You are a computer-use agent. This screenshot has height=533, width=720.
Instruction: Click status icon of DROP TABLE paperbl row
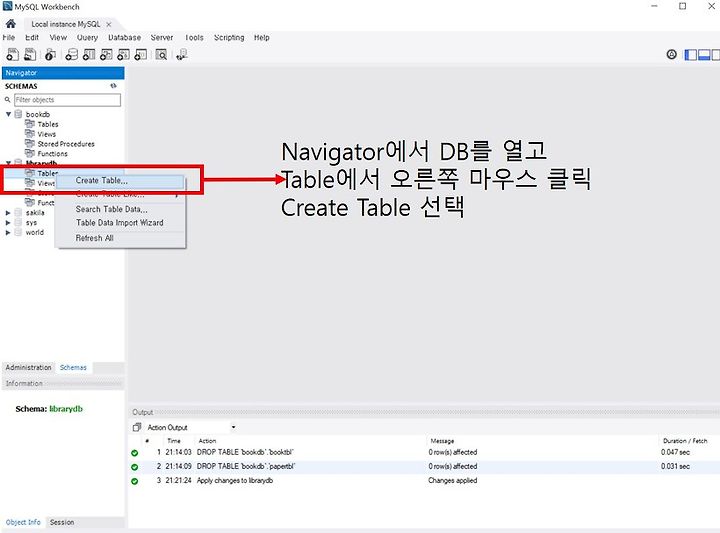click(x=135, y=467)
